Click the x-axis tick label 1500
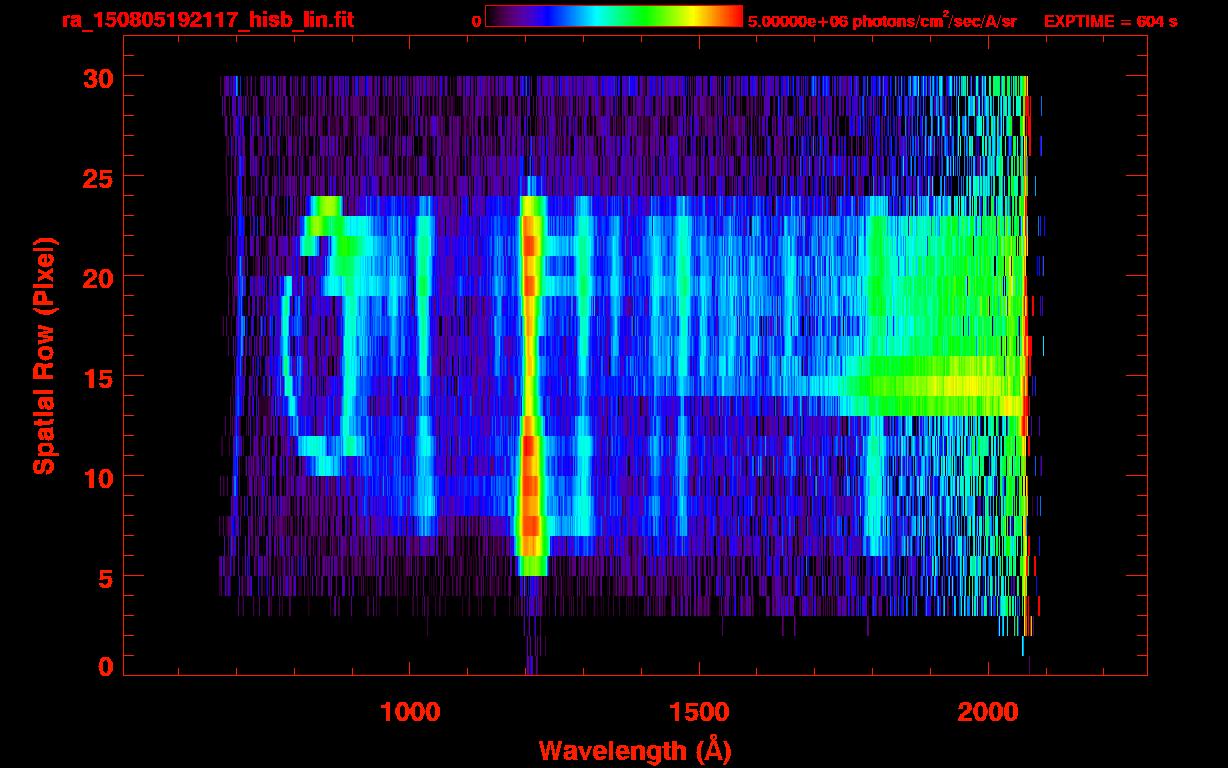Image resolution: width=1228 pixels, height=768 pixels. coord(699,712)
